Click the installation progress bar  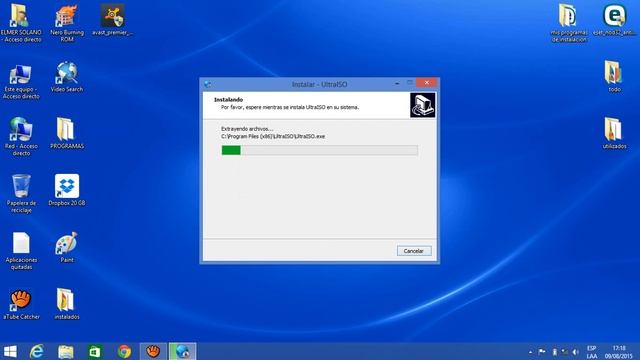(320, 150)
